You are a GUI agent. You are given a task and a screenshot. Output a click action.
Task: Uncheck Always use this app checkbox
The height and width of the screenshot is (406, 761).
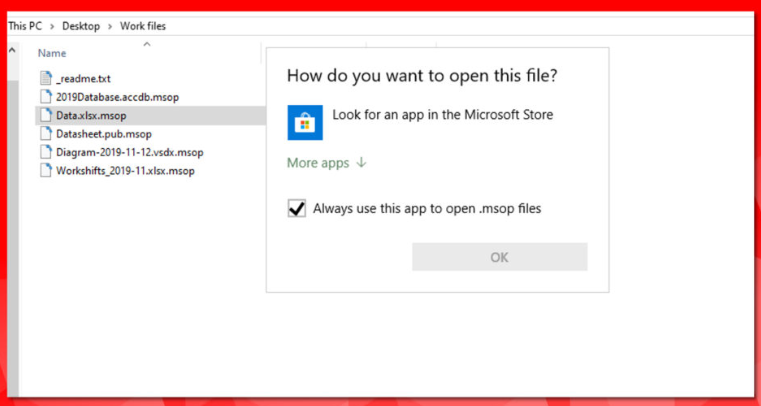click(x=296, y=209)
